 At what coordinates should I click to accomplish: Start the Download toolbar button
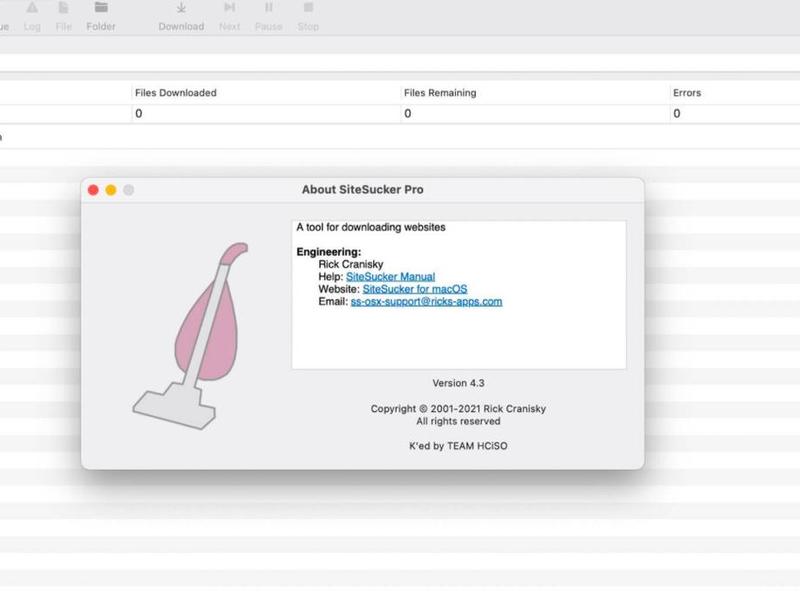coord(181,15)
